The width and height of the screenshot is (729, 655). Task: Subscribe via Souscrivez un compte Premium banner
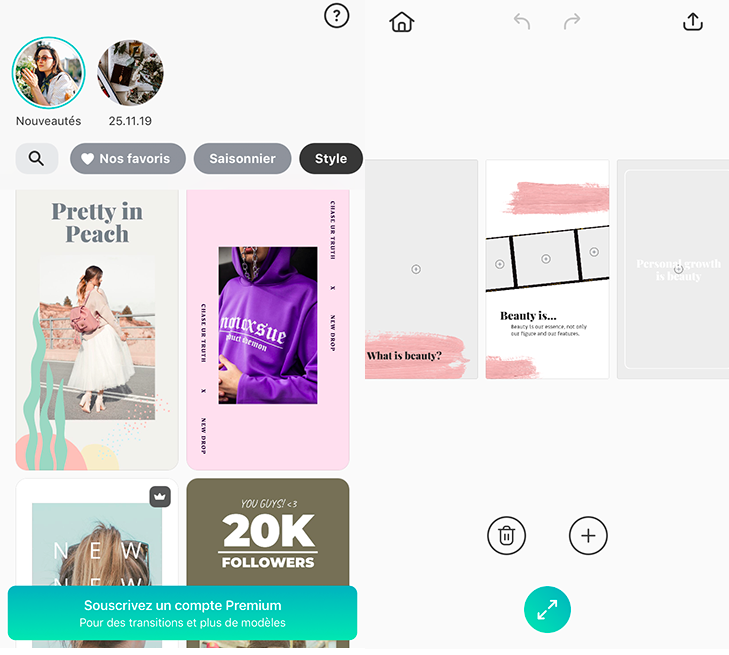[182, 613]
